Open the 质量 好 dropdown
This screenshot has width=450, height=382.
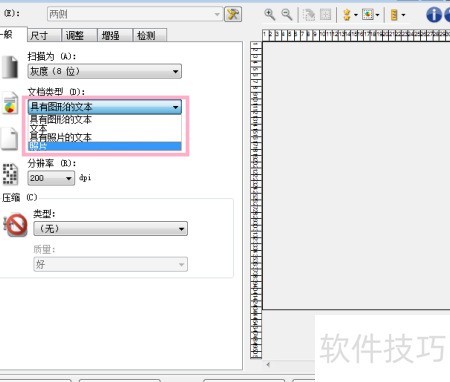pos(110,264)
